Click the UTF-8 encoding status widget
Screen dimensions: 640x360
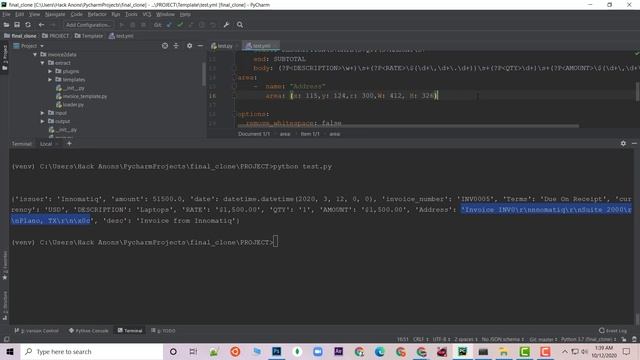441,340
